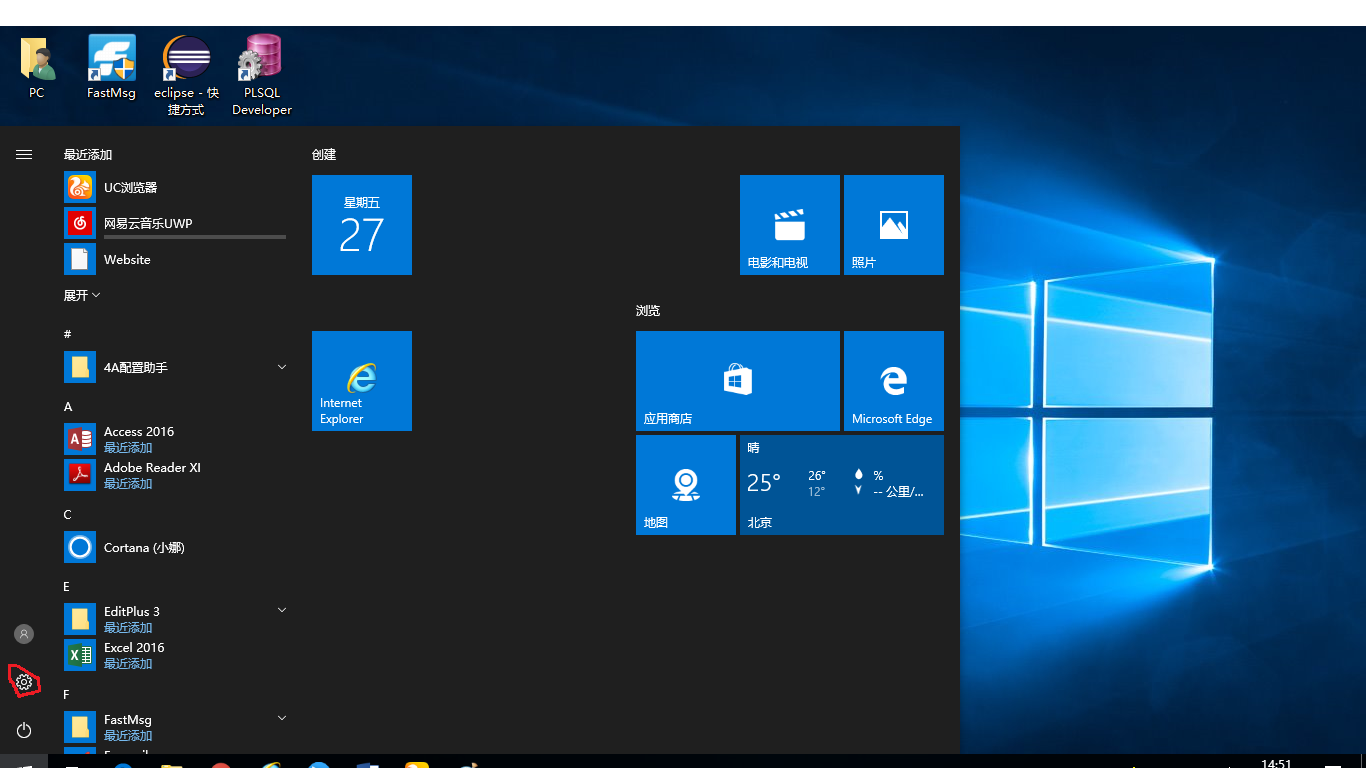Open the power options icon

(x=24, y=730)
